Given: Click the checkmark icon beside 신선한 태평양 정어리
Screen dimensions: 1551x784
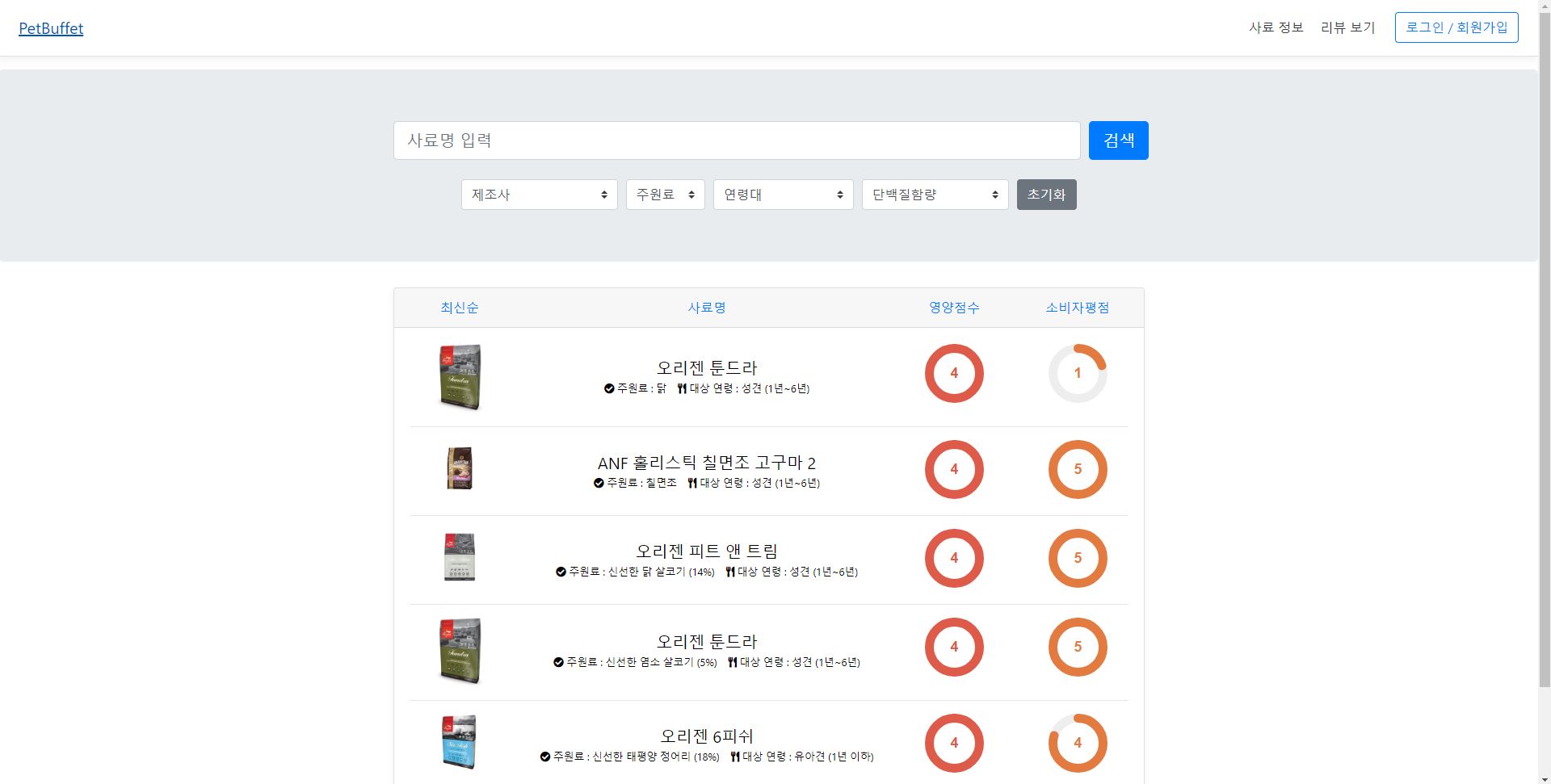Looking at the screenshot, I should click(x=545, y=757).
